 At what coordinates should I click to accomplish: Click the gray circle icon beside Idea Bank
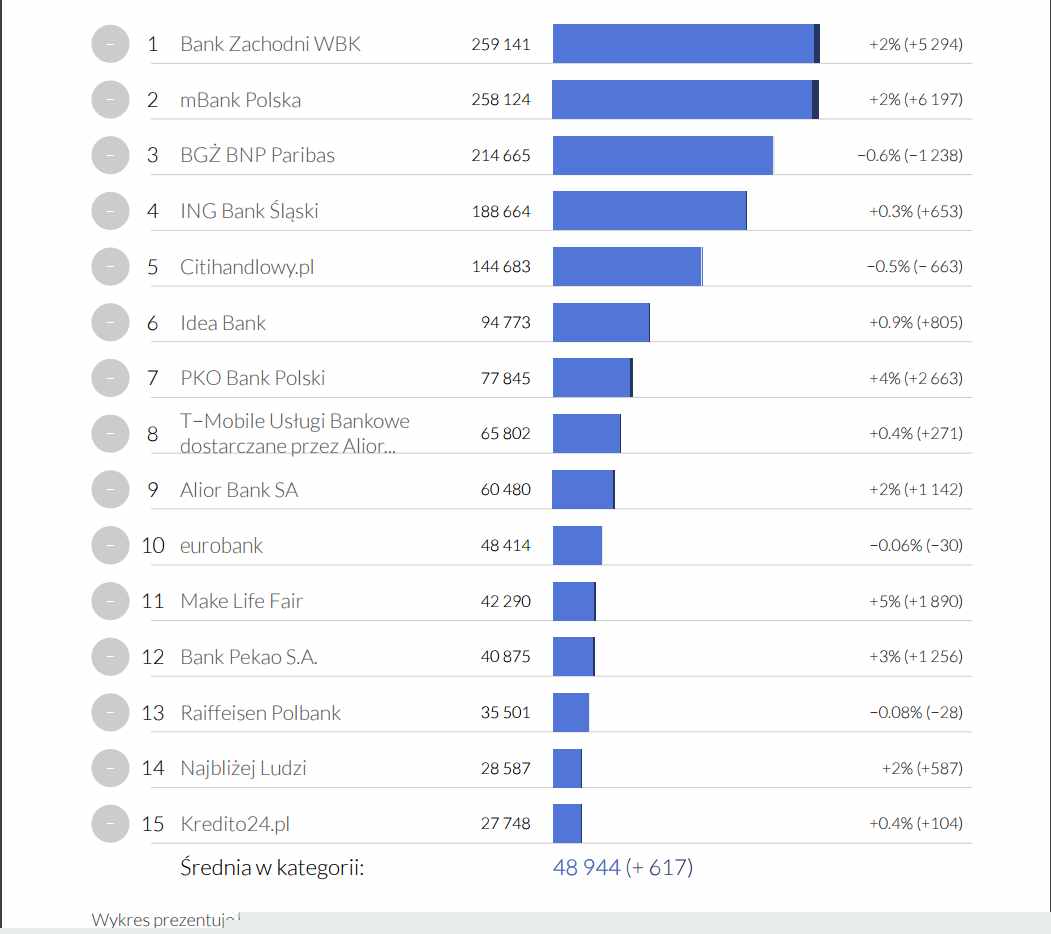pos(110,323)
